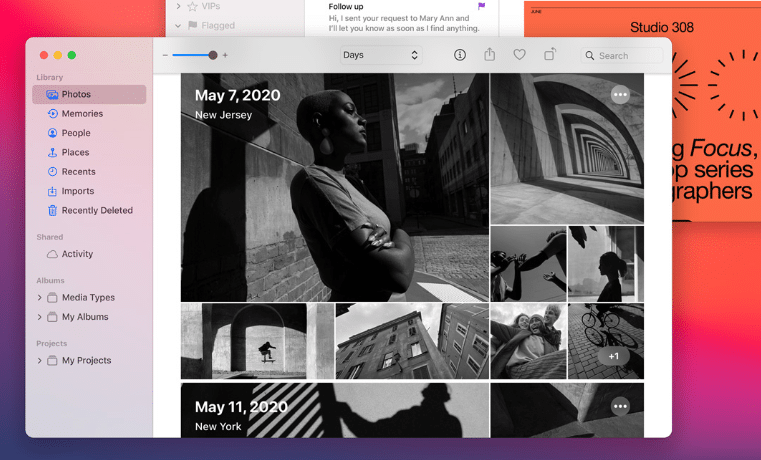761x460 pixels.
Task: Adjust the thumbnail zoom slider
Action: click(212, 55)
